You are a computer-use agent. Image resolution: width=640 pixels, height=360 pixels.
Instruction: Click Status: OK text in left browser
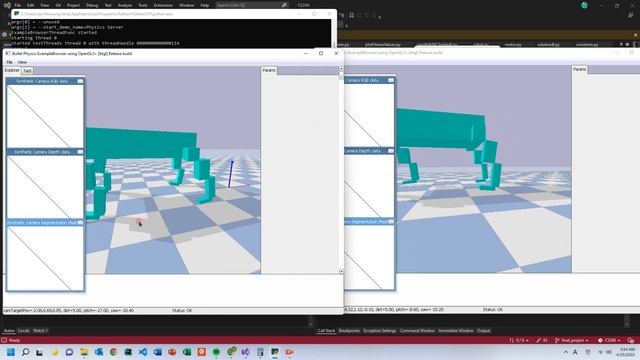(182, 311)
